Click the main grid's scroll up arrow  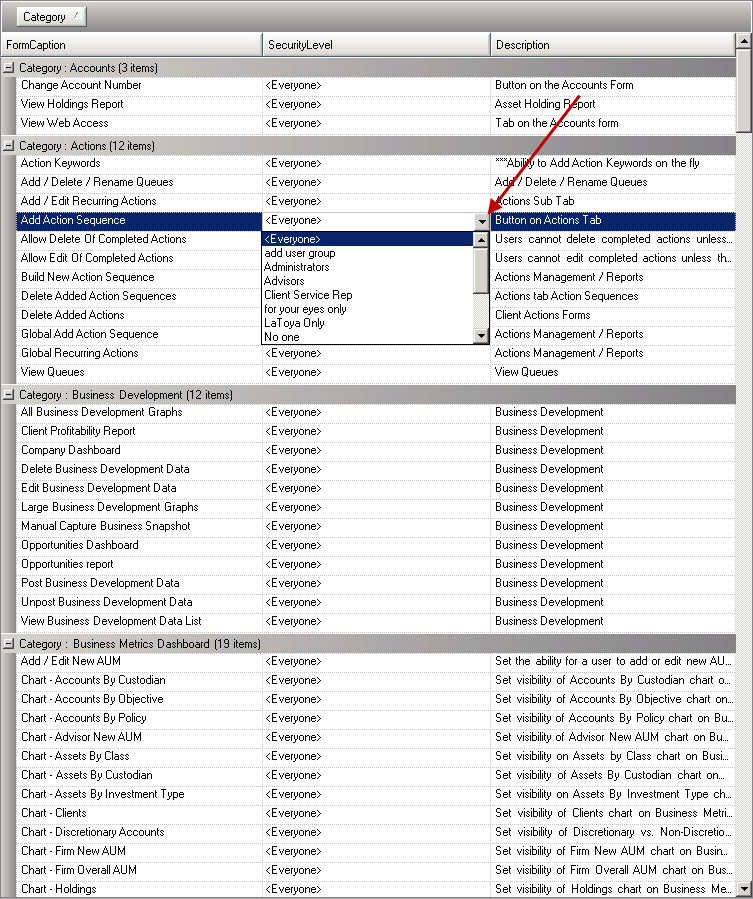(x=743, y=41)
